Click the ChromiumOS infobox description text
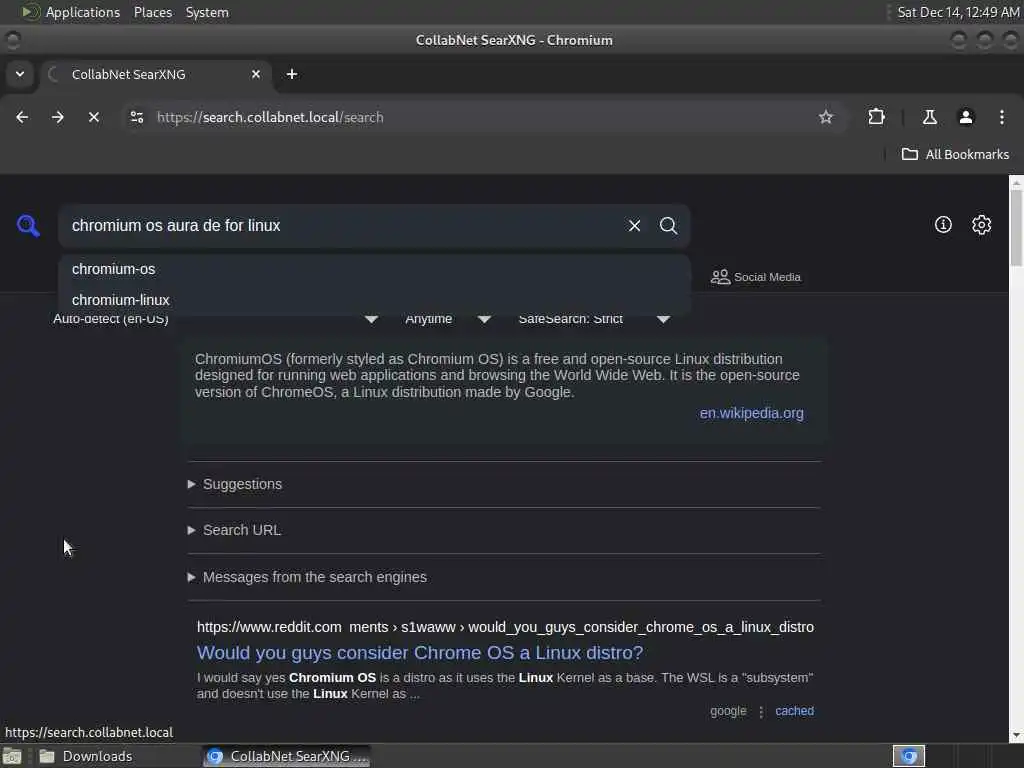This screenshot has width=1024, height=768. click(x=497, y=376)
